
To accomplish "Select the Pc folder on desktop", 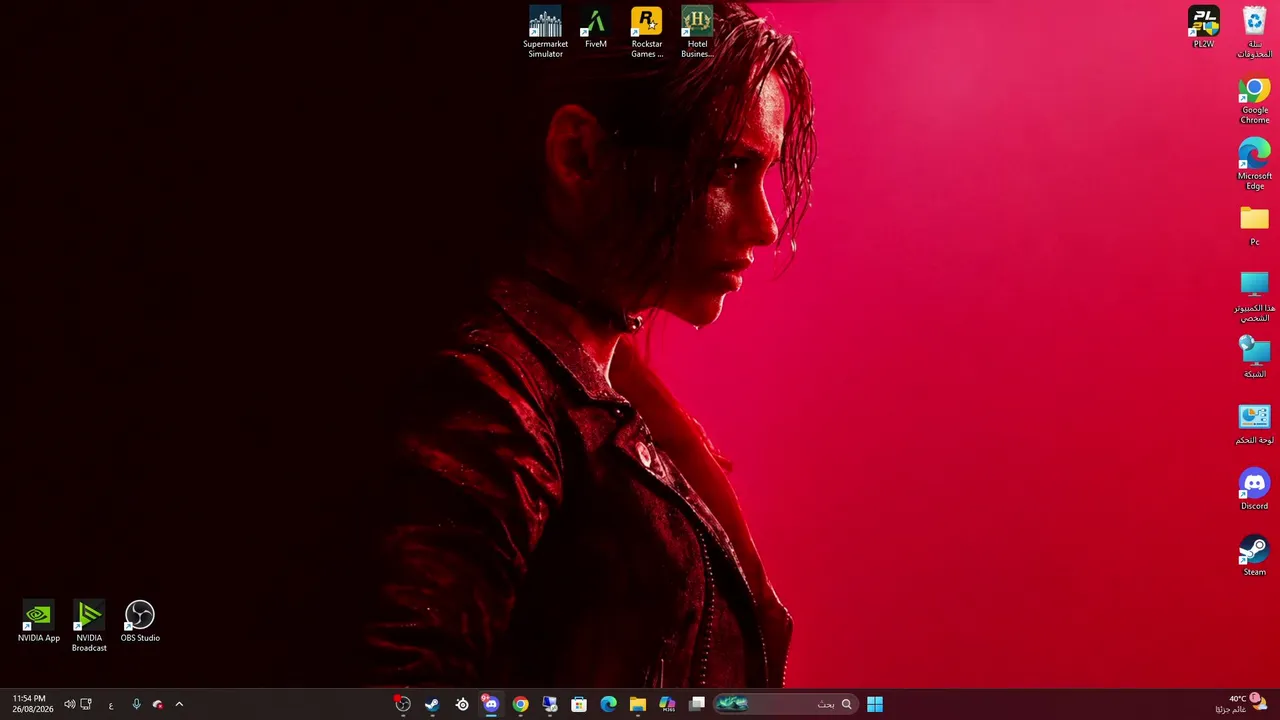I will pos(1255,226).
